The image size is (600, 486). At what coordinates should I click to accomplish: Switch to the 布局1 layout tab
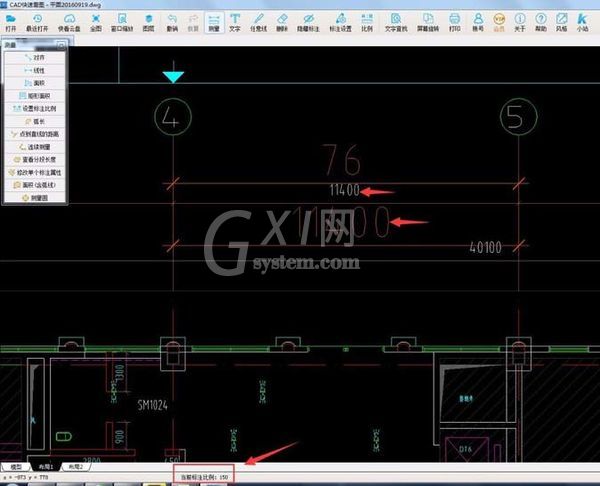pos(46,467)
